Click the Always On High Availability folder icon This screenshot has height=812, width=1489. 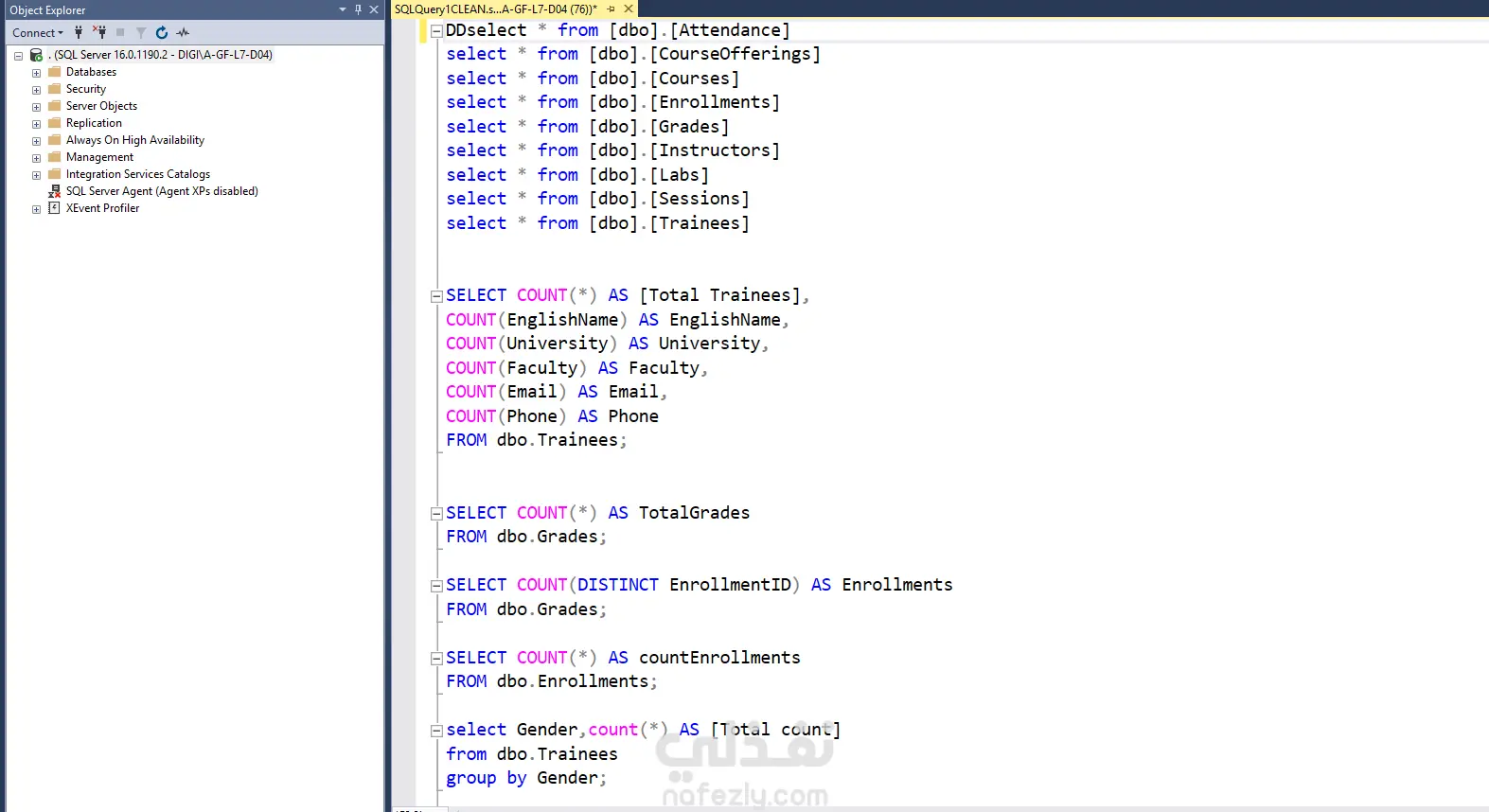tap(55, 140)
